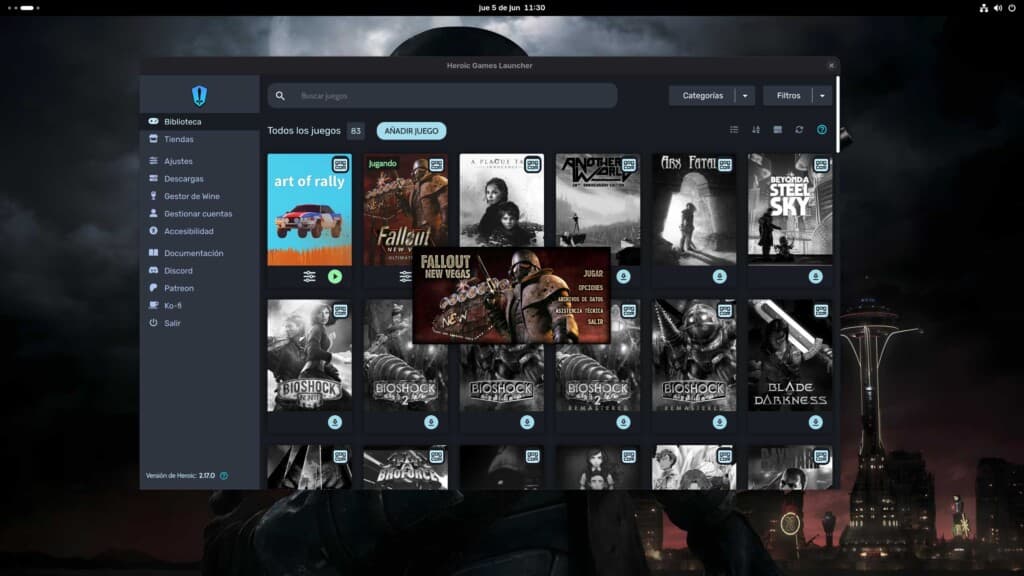1024x576 pixels.
Task: Open the Arx Fatalis cover
Action: coord(694,210)
